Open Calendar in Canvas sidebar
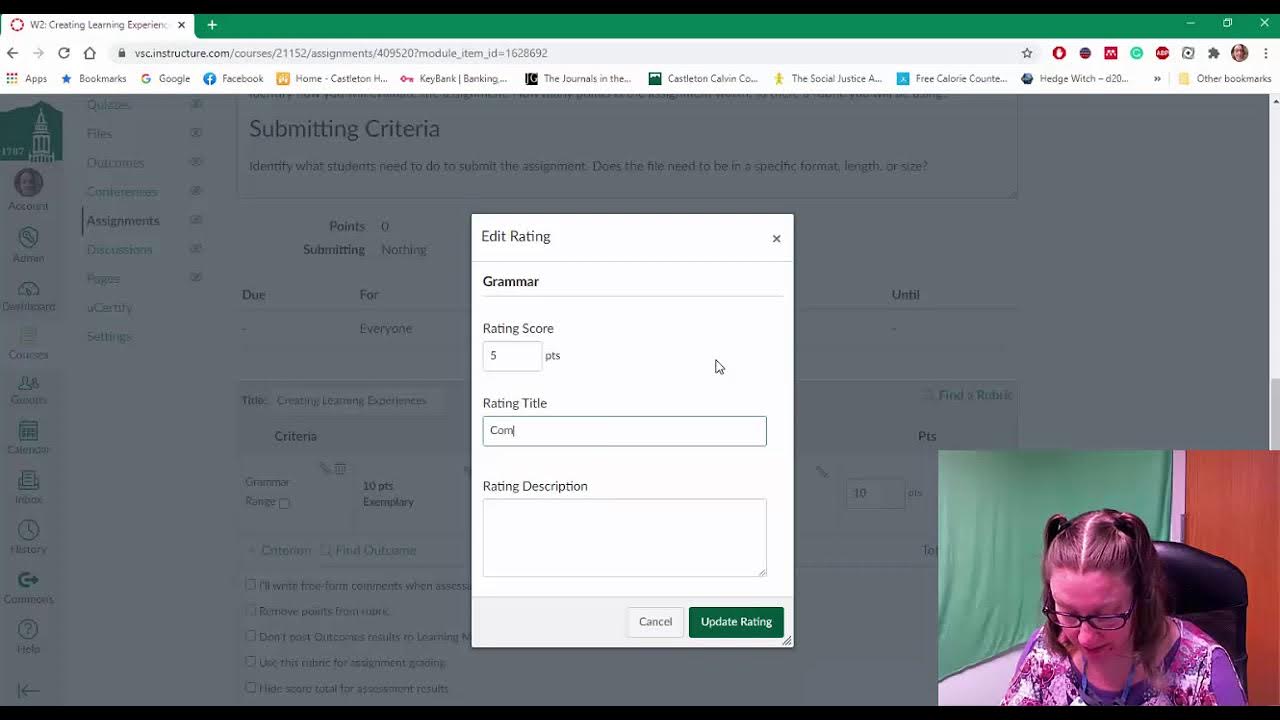This screenshot has height=720, width=1280. pyautogui.click(x=28, y=438)
